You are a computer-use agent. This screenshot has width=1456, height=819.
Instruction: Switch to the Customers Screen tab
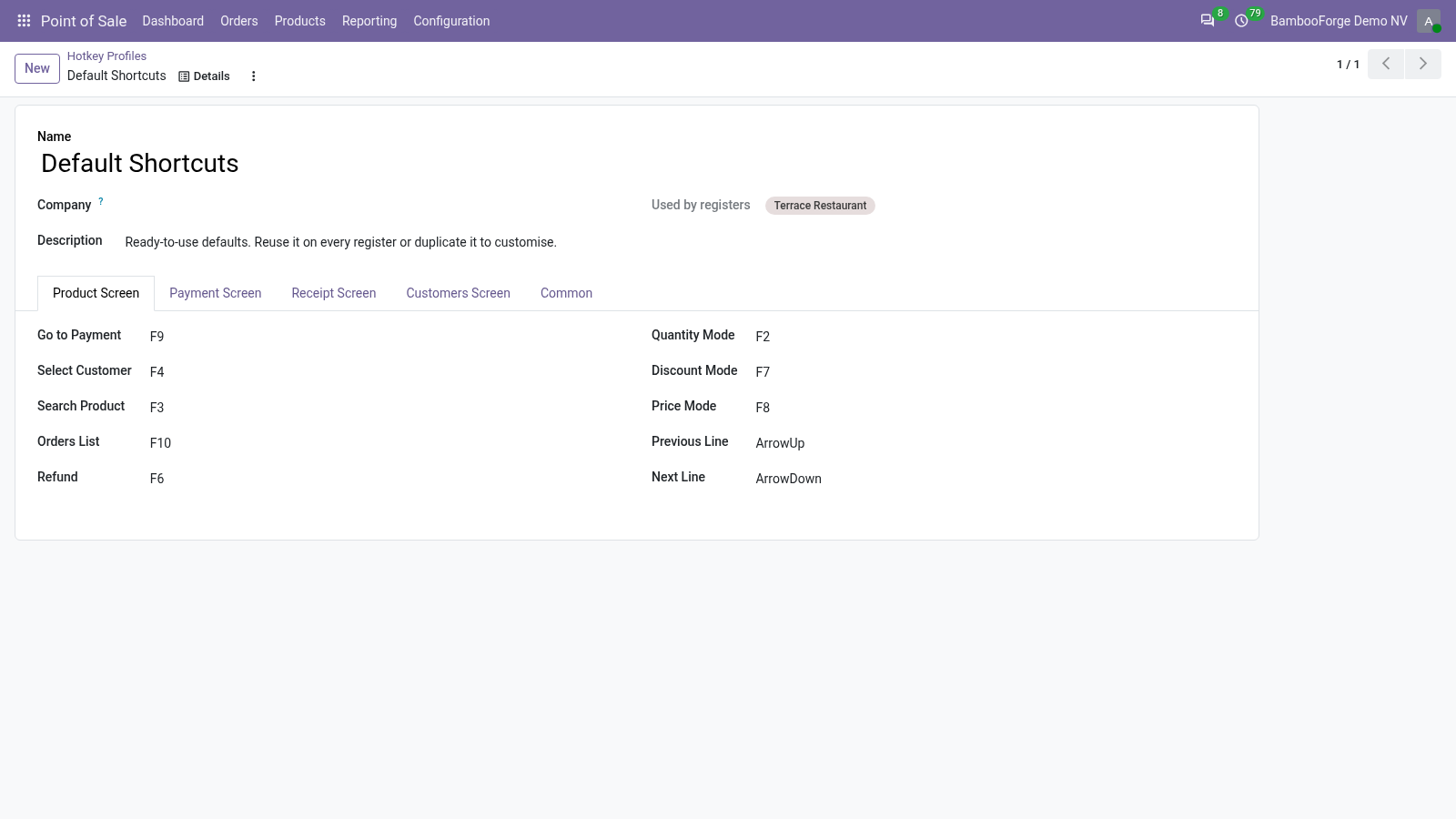pos(459,293)
